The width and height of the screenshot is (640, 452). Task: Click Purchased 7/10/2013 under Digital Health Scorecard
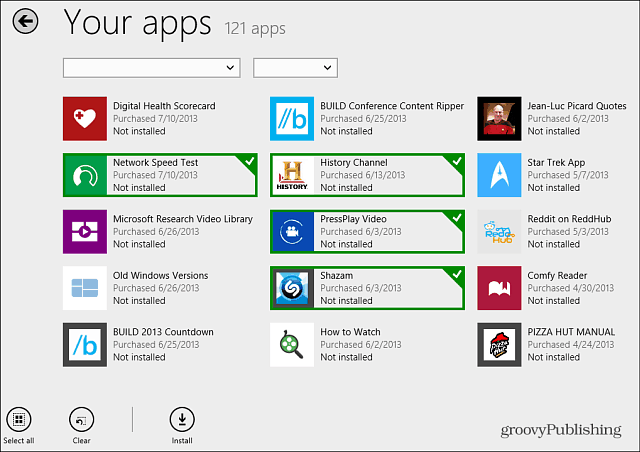coord(155,119)
